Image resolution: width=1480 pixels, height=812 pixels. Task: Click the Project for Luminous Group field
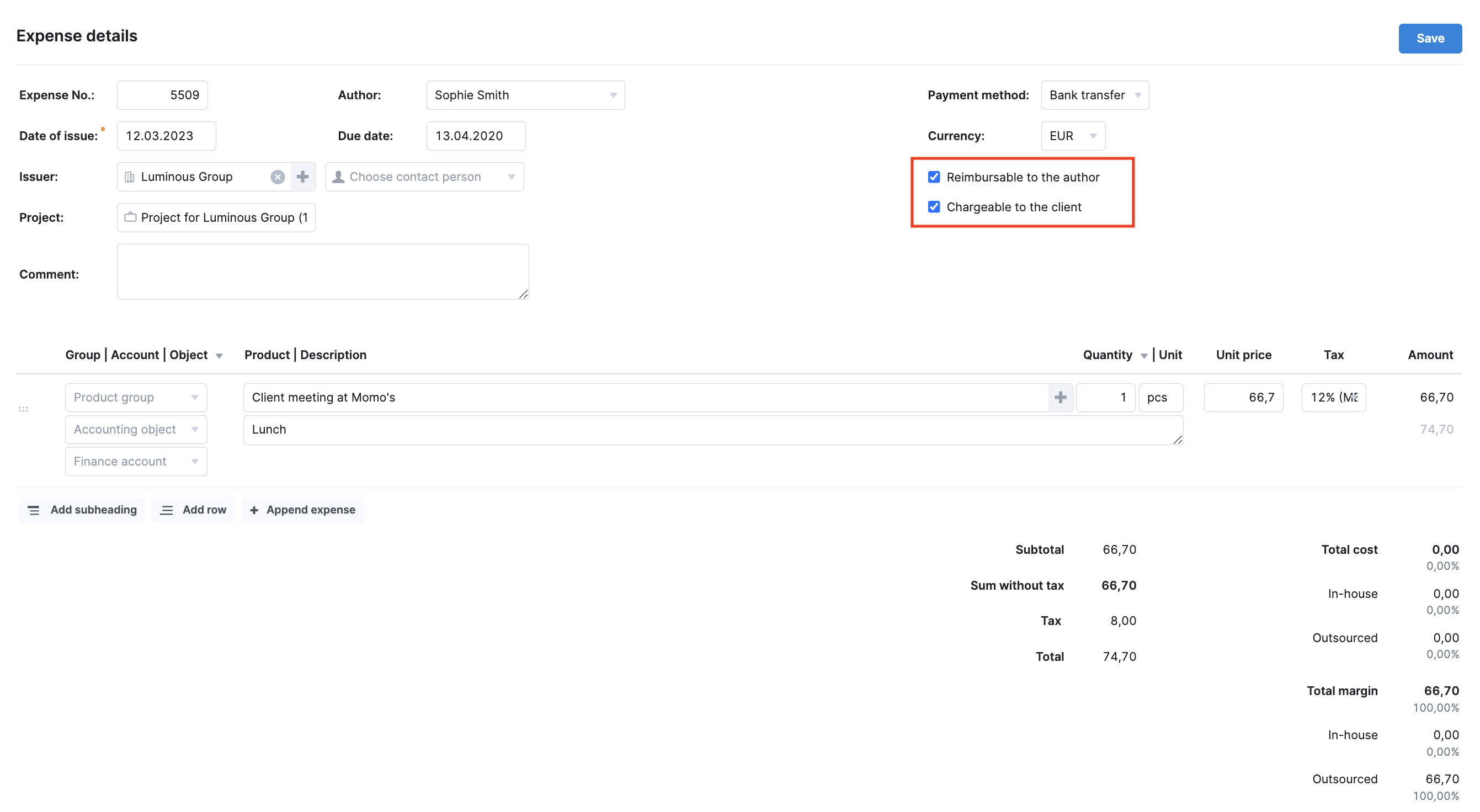coord(216,218)
